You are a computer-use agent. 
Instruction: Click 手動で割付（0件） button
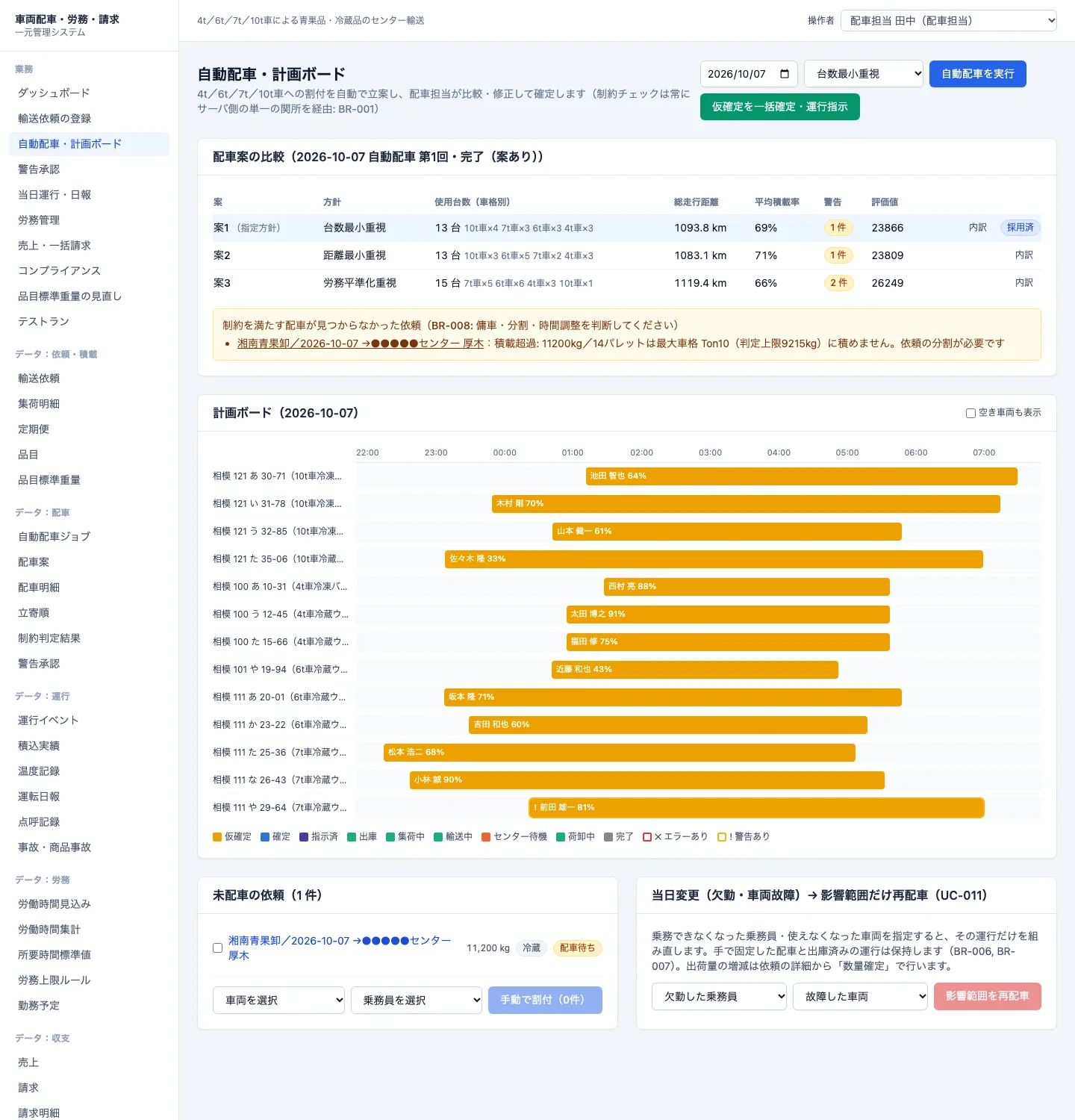pos(545,1000)
